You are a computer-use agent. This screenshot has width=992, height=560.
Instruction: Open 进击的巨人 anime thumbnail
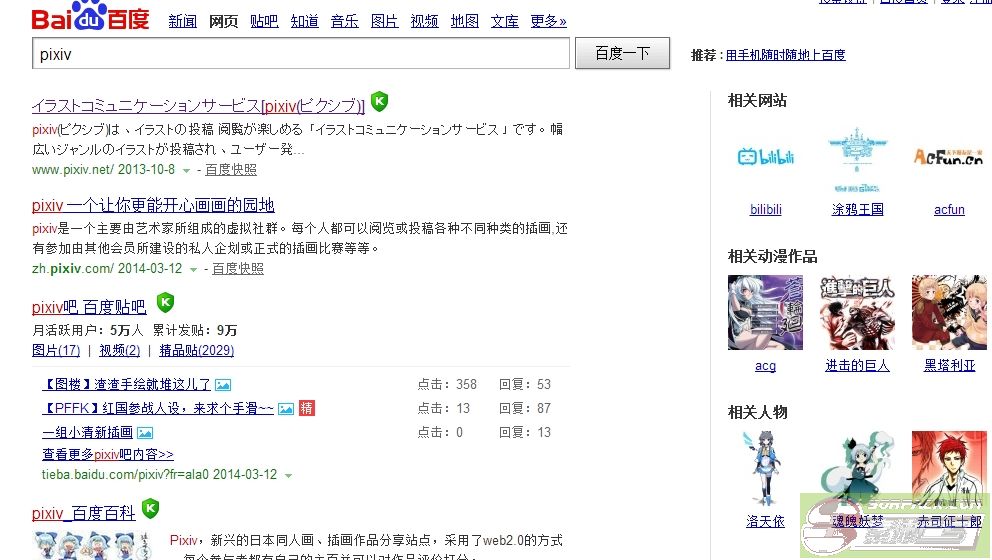857,313
